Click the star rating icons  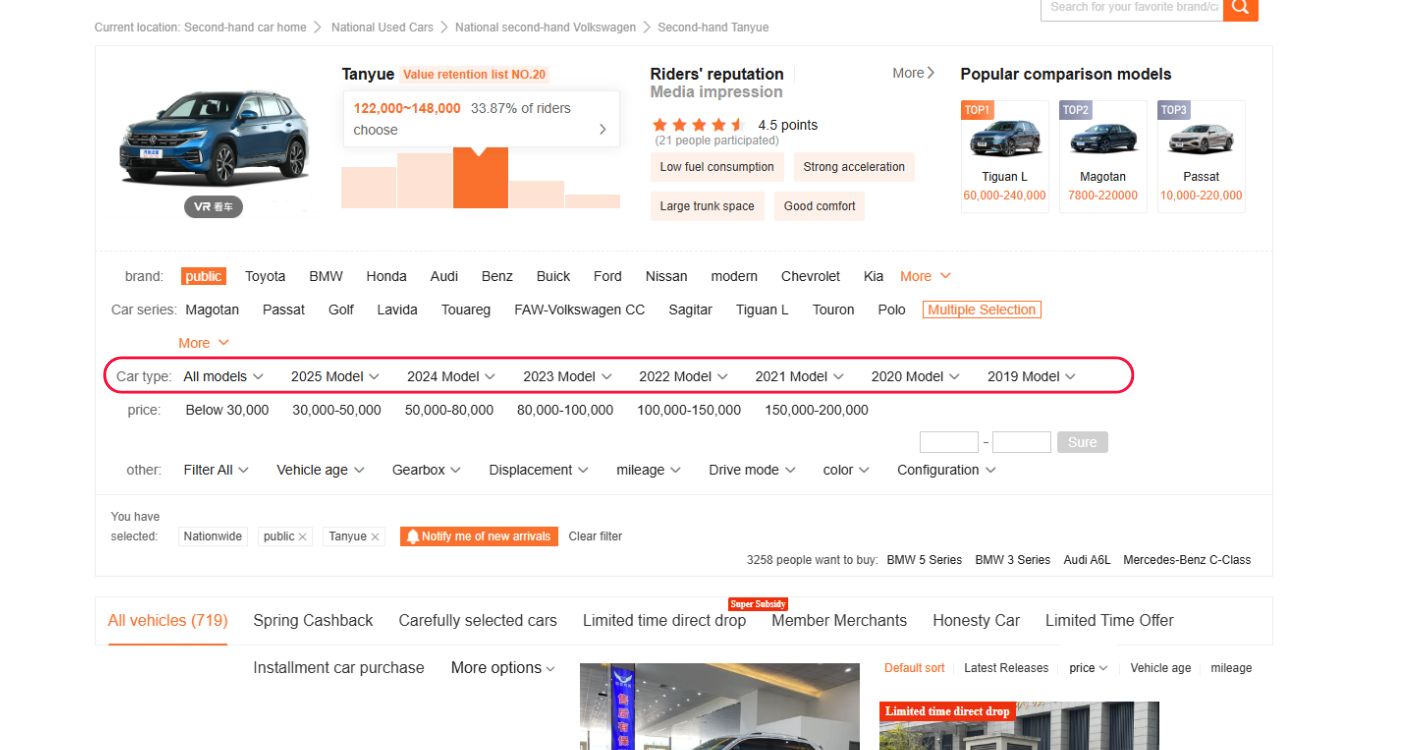coord(697,125)
